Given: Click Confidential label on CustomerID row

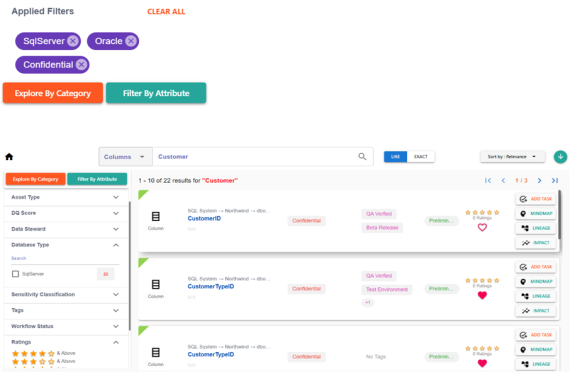Looking at the screenshot, I should tap(306, 221).
